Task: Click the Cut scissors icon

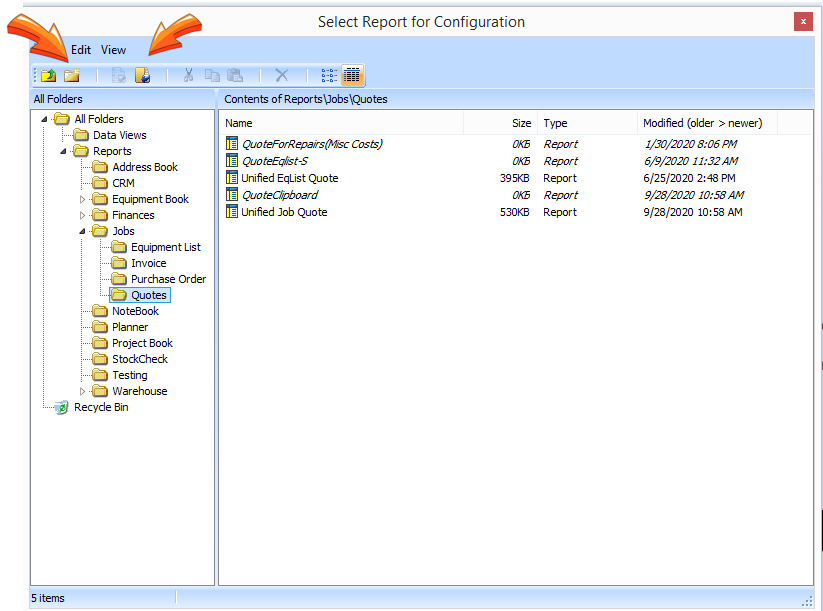Action: pos(188,75)
